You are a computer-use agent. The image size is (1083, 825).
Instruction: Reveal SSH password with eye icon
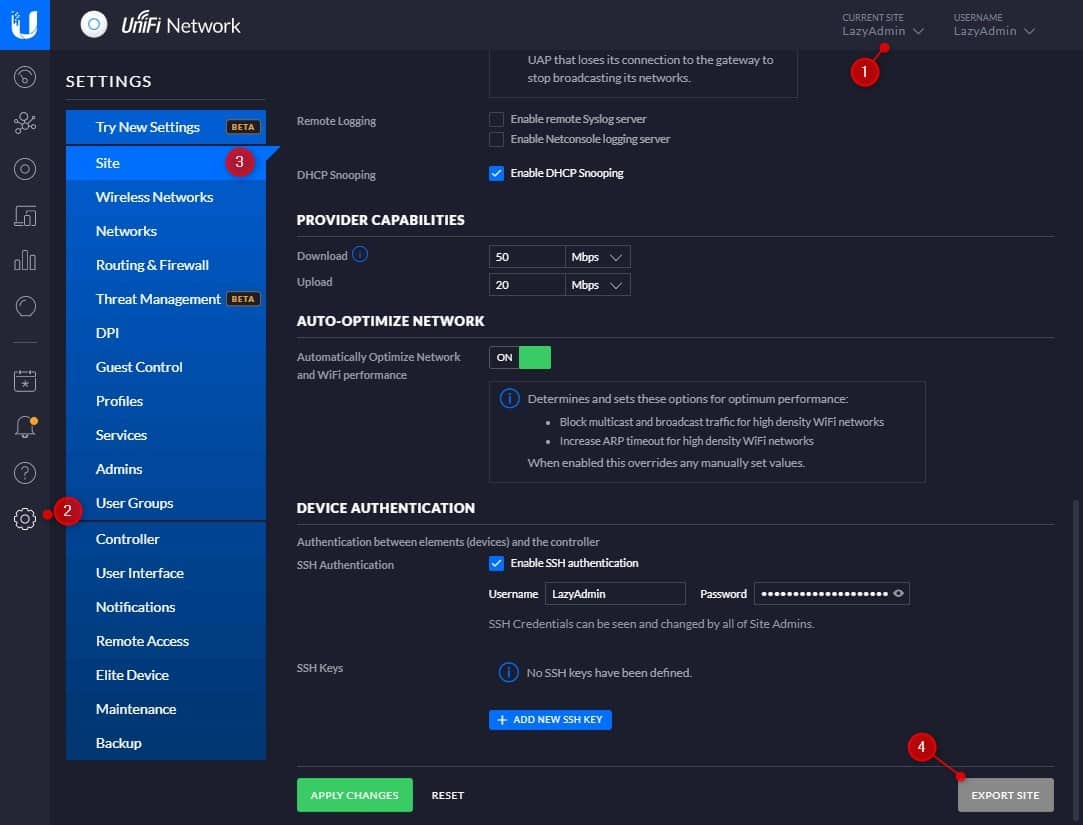tap(898, 594)
